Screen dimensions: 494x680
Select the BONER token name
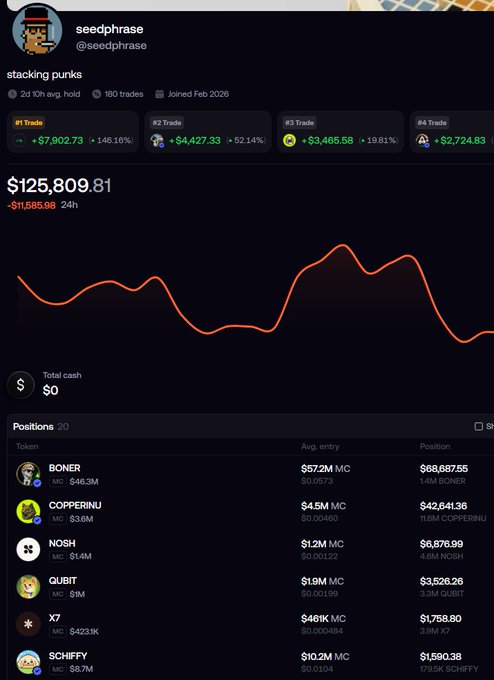tap(65, 468)
